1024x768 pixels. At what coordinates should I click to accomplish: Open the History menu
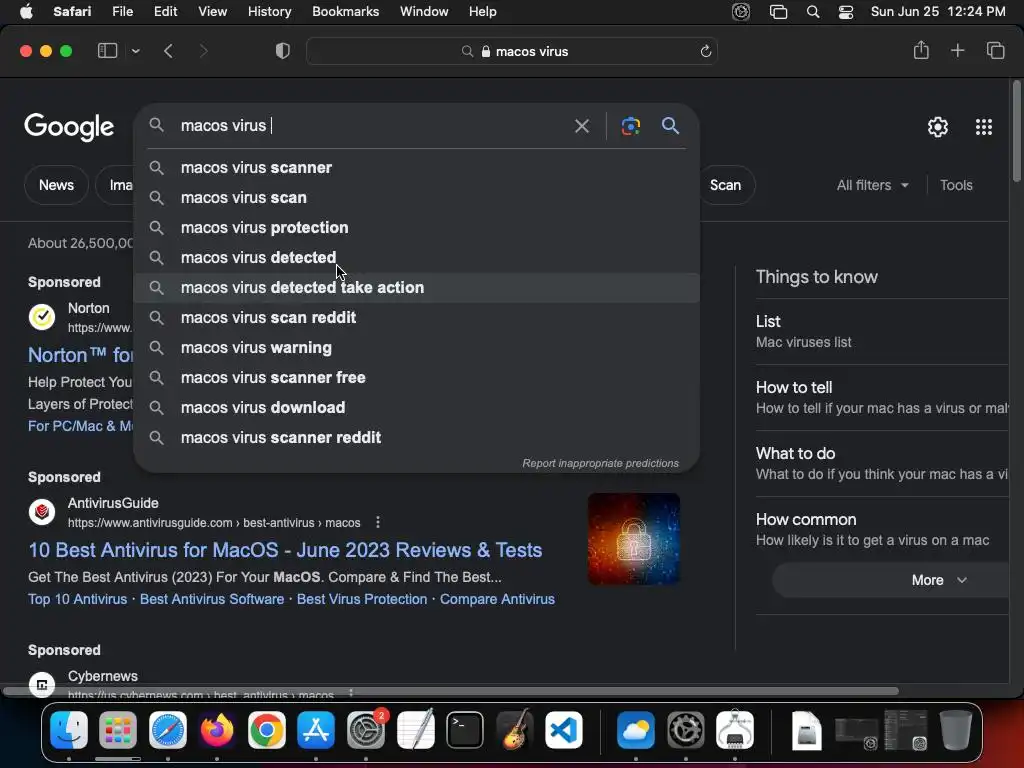click(269, 12)
